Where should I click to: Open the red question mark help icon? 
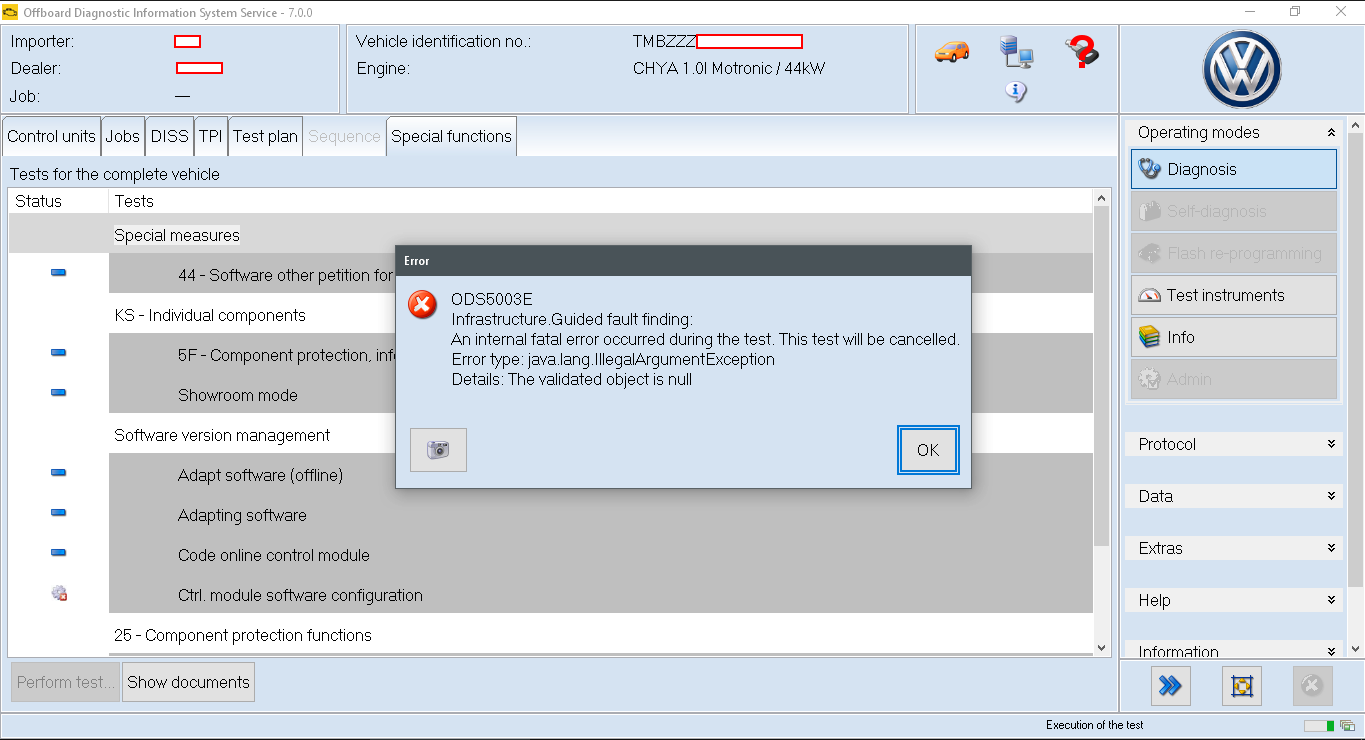[1082, 51]
